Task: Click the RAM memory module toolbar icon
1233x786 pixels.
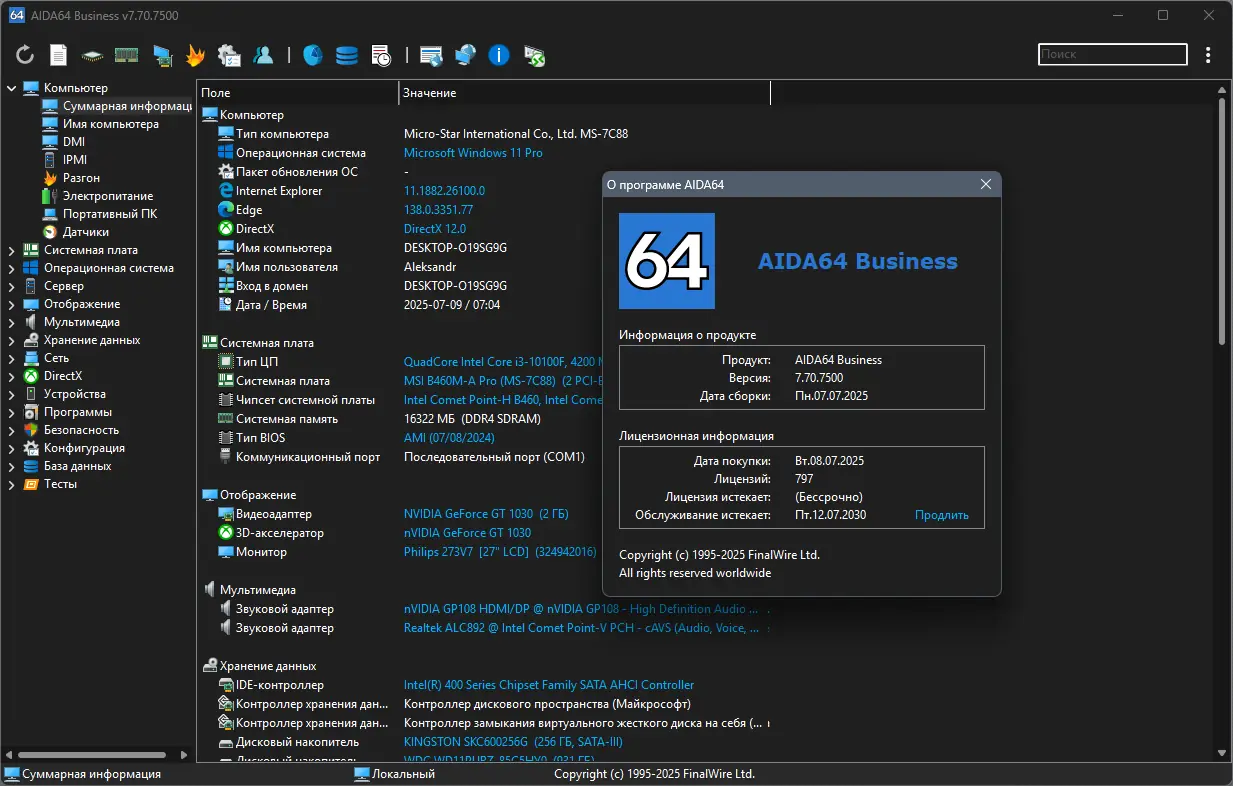Action: click(126, 55)
